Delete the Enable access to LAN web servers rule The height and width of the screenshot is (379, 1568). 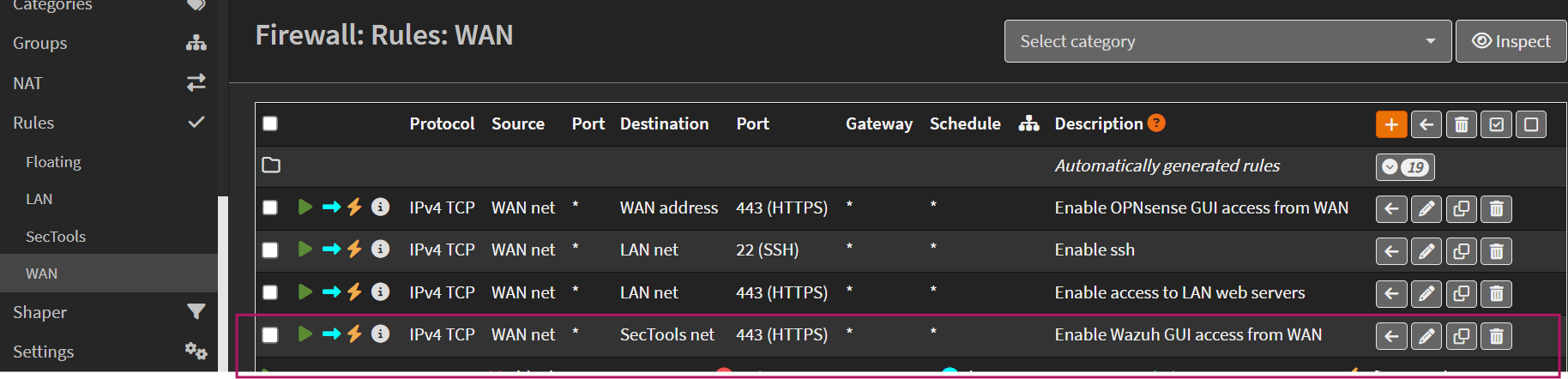point(1496,293)
